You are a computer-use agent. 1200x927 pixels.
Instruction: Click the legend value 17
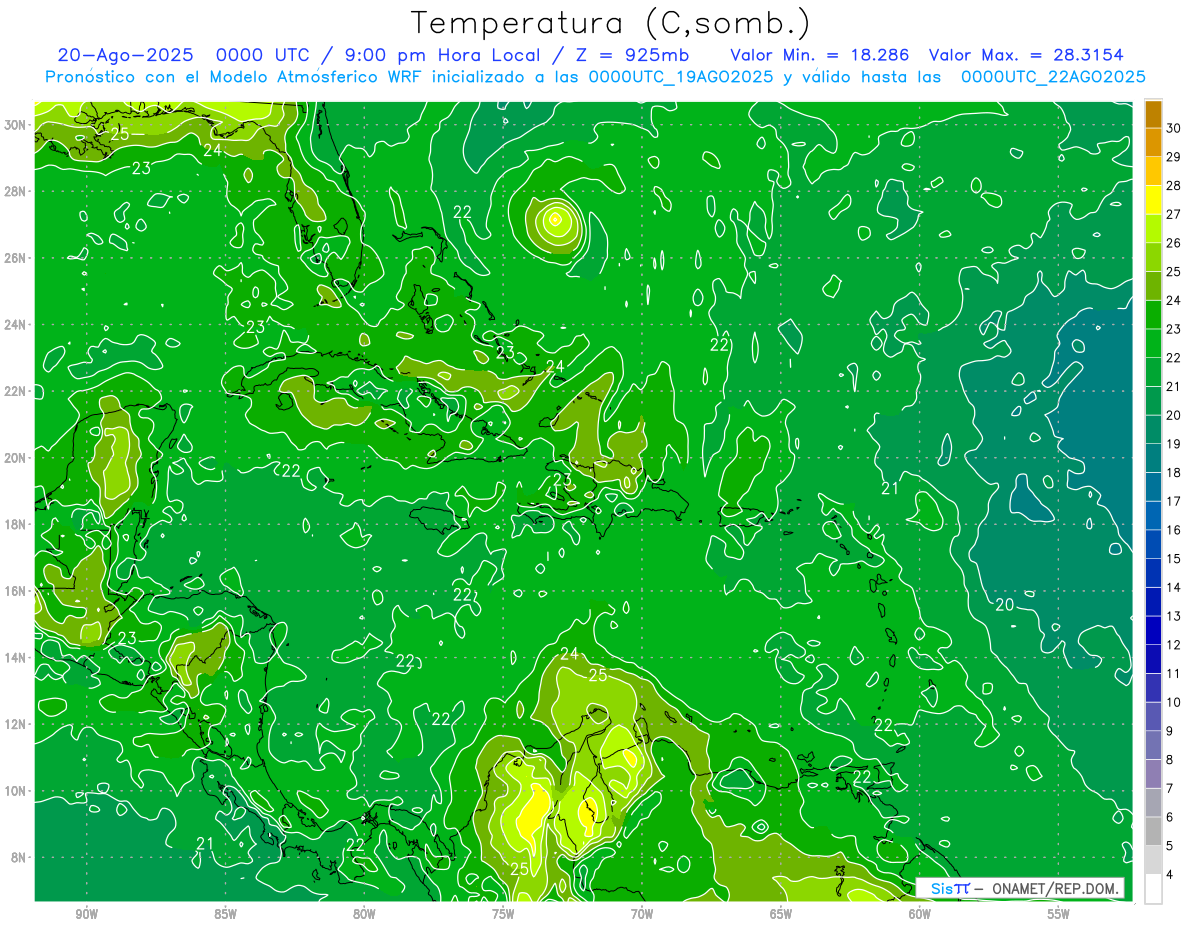point(1173,501)
